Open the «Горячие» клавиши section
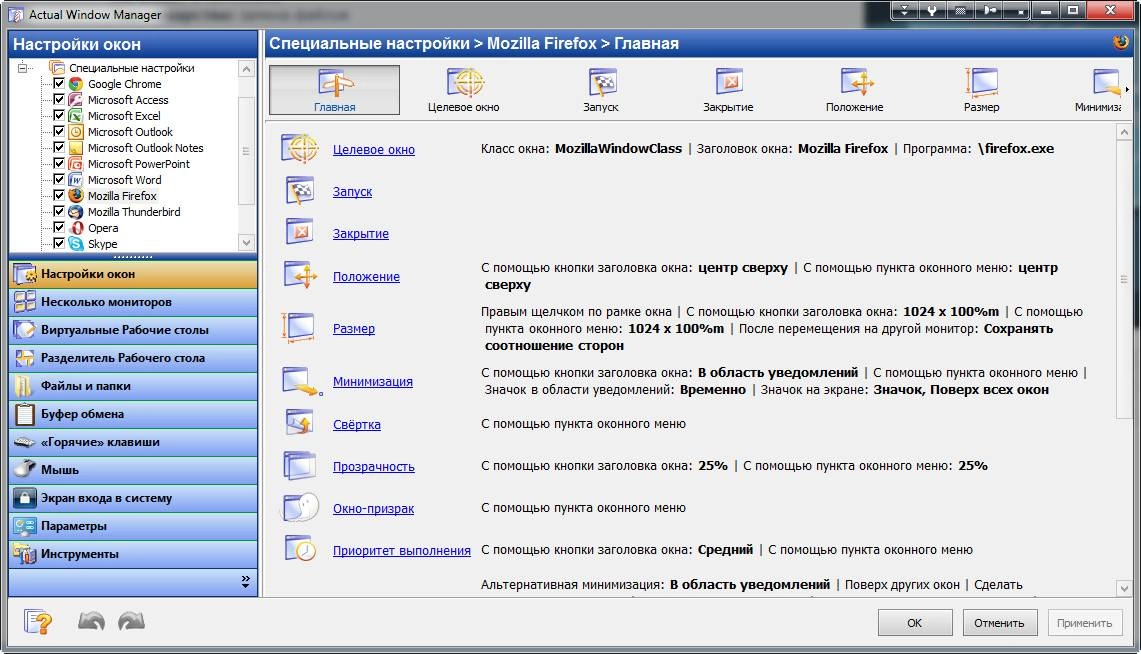This screenshot has width=1141, height=654. [133, 442]
